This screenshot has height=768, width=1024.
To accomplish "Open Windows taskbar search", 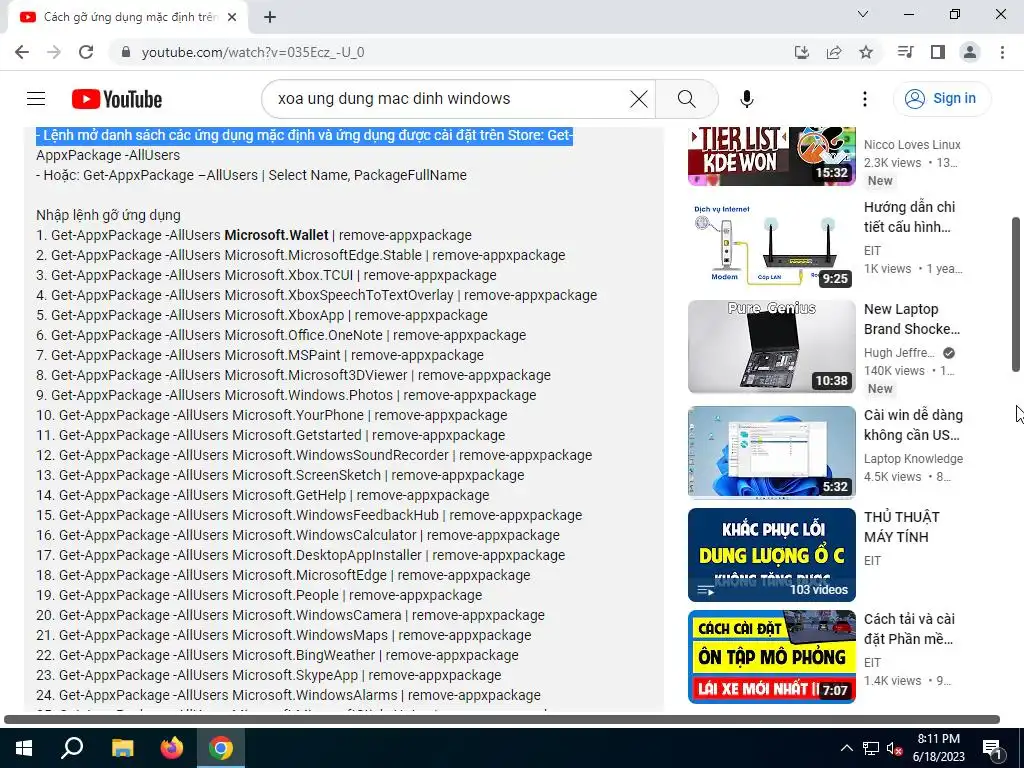I will [72, 748].
